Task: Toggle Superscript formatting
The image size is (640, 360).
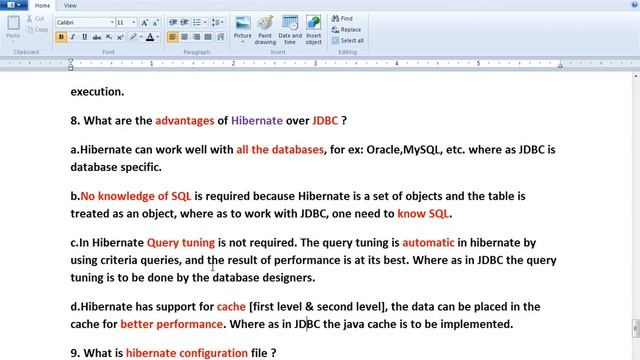Action: point(120,37)
